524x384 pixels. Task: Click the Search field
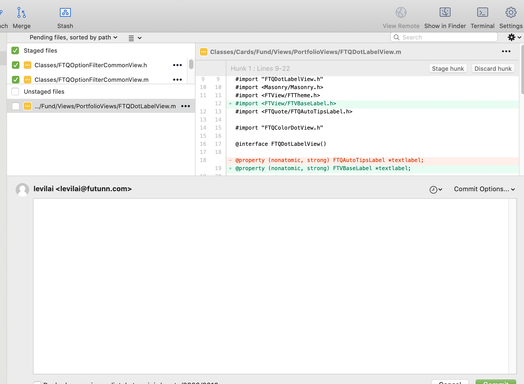(x=444, y=37)
